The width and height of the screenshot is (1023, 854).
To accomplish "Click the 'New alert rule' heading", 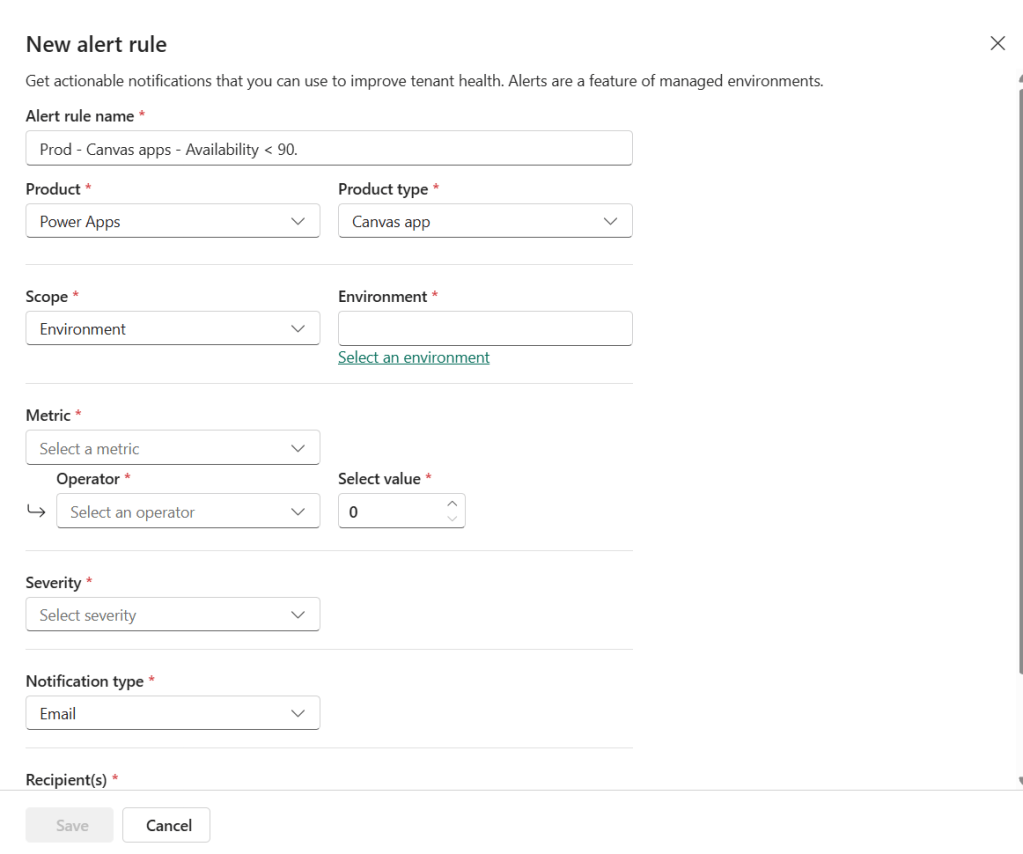I will [96, 44].
